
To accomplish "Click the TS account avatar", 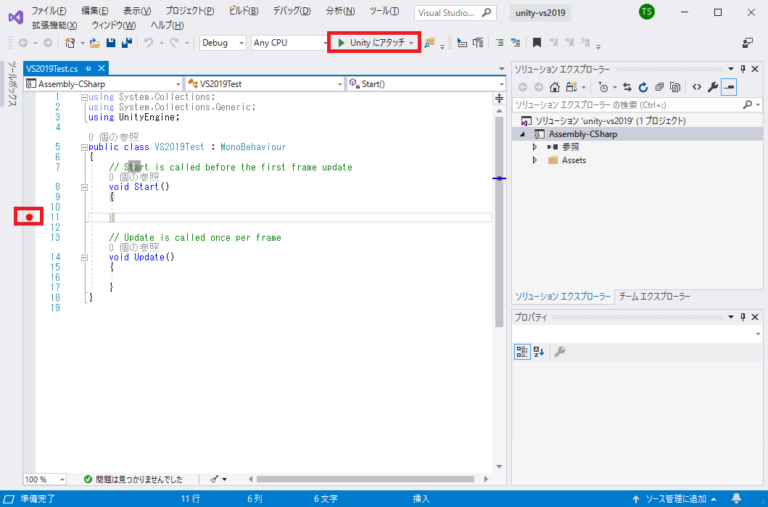I will pos(647,12).
